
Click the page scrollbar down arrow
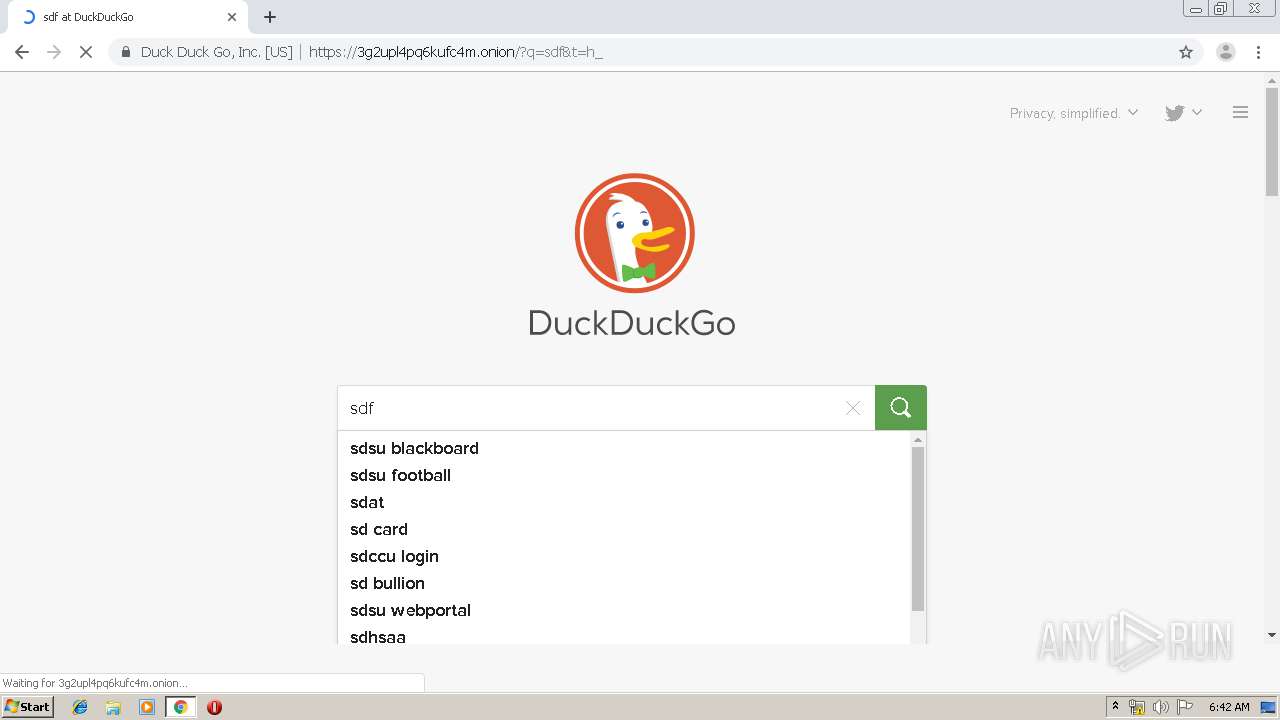point(1272,635)
